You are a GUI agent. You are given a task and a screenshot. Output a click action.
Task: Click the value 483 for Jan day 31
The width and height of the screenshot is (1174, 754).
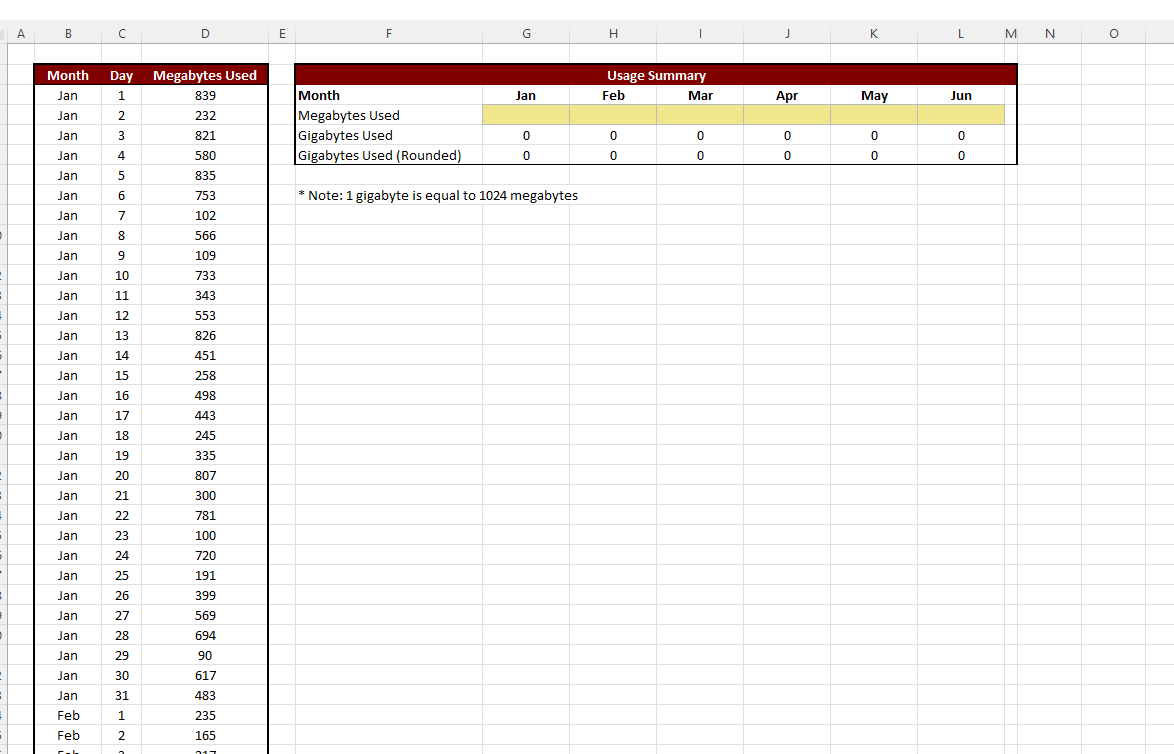tap(205, 696)
